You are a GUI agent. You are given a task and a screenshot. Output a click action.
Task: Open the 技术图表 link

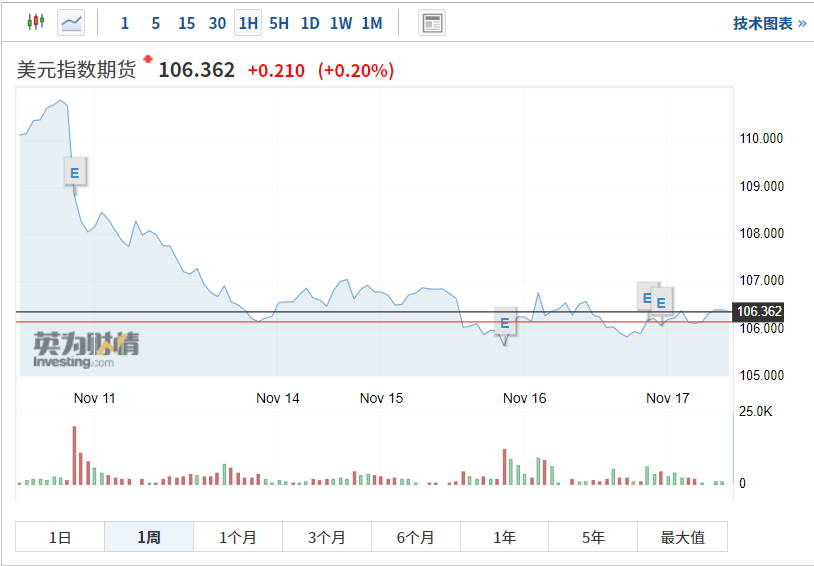tap(769, 23)
